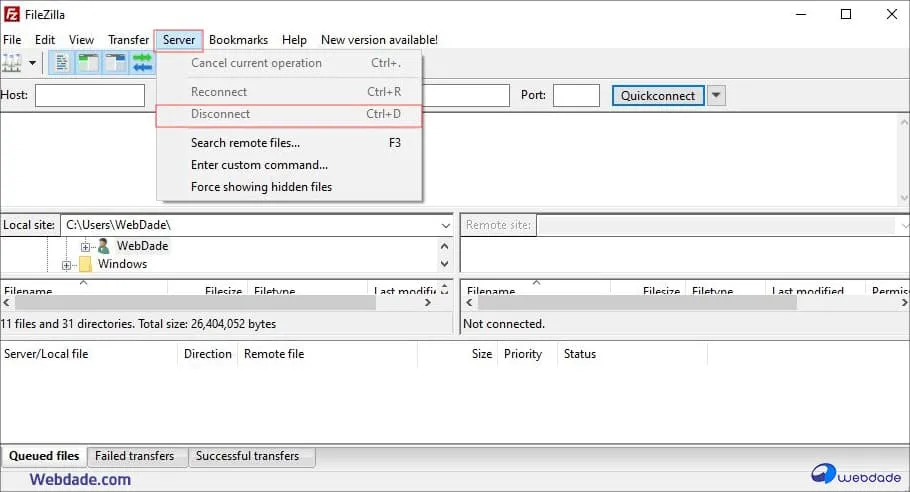Click the WebDade user folder icon
Image resolution: width=910 pixels, height=492 pixels.
[x=103, y=246]
